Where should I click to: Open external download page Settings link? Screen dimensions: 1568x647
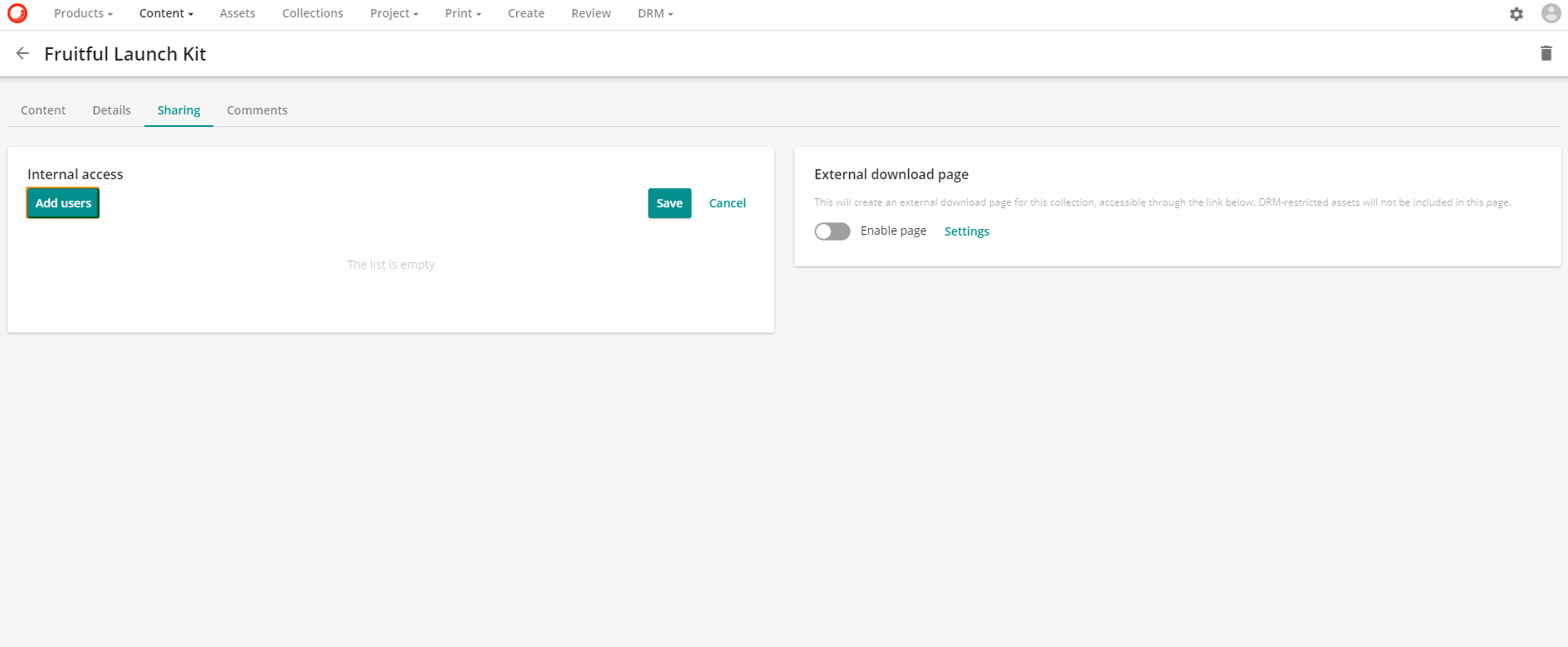pos(966,231)
